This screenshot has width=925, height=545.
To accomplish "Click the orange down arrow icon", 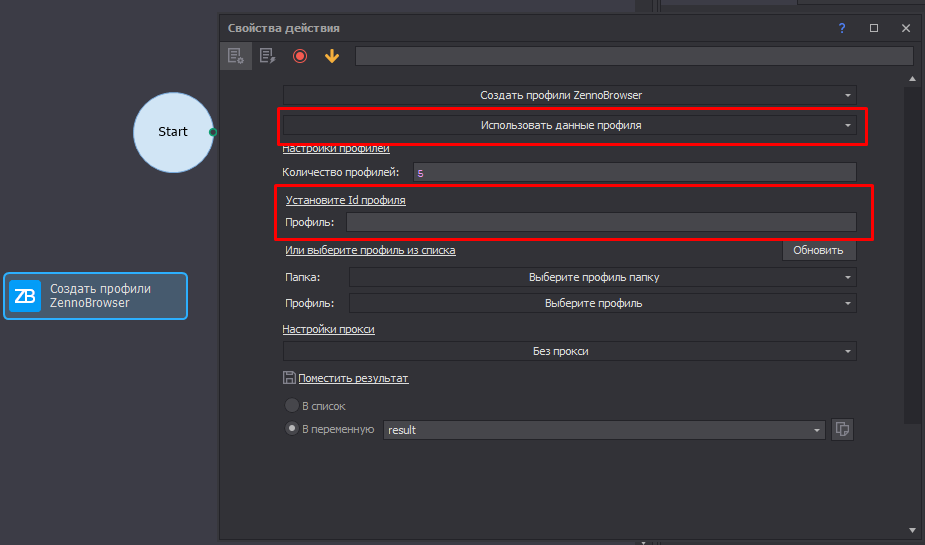I will (332, 56).
